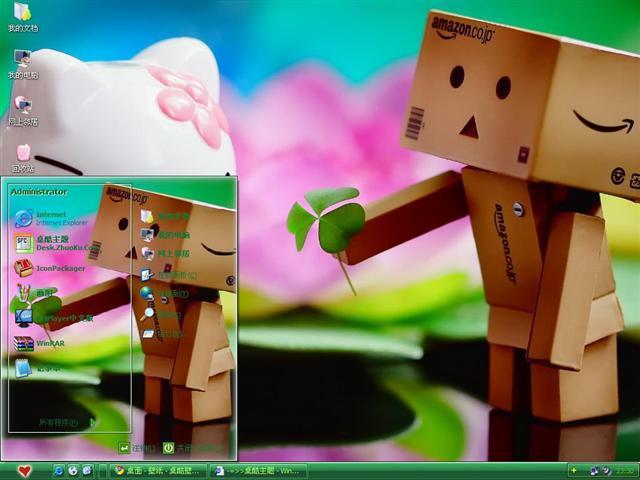The width and height of the screenshot is (640, 480).
Task: Click the taskbar clock
Action: tap(624, 471)
